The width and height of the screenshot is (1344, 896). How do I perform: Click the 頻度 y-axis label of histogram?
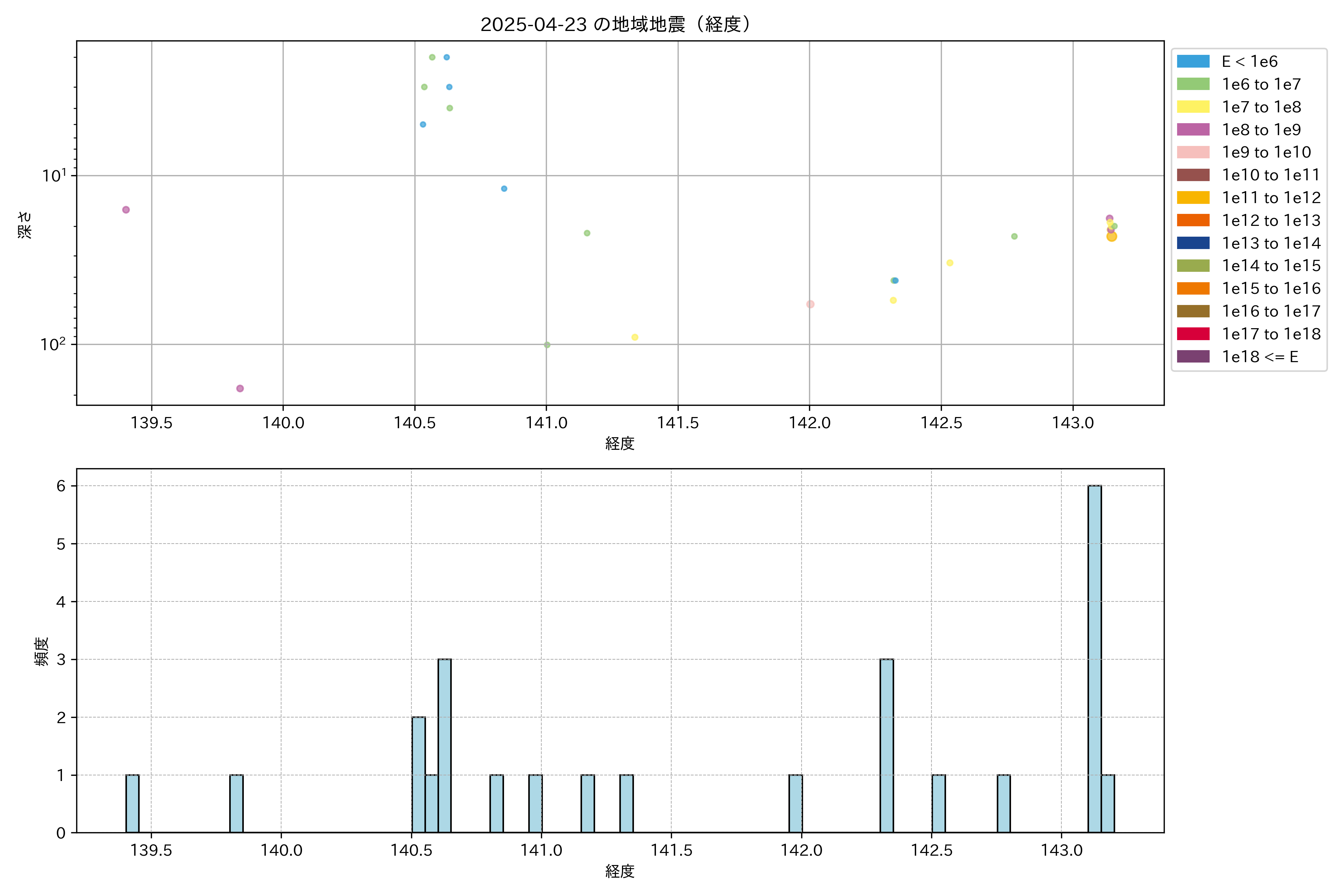[41, 651]
